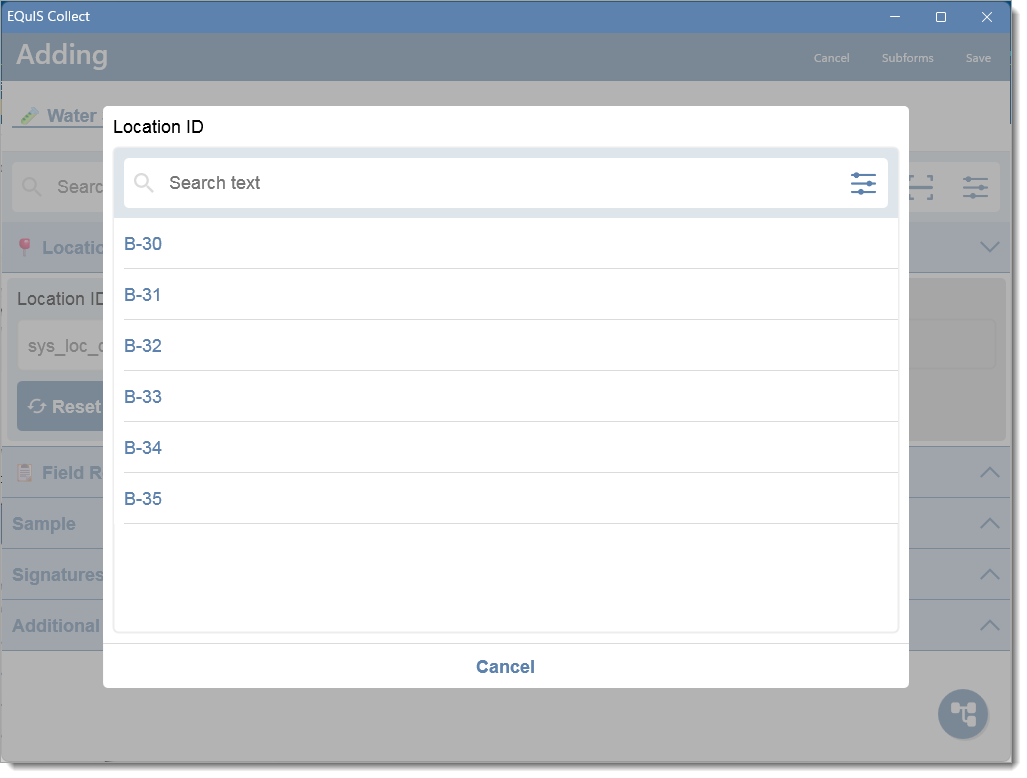
Task: Minimize the EQuIS Collect window
Action: pos(895,17)
